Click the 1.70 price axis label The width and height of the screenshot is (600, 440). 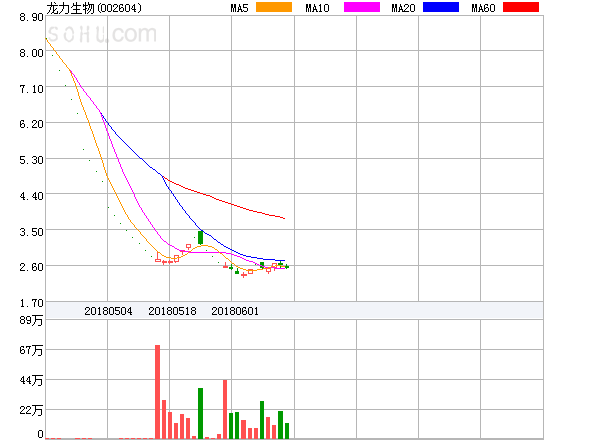coord(31,303)
